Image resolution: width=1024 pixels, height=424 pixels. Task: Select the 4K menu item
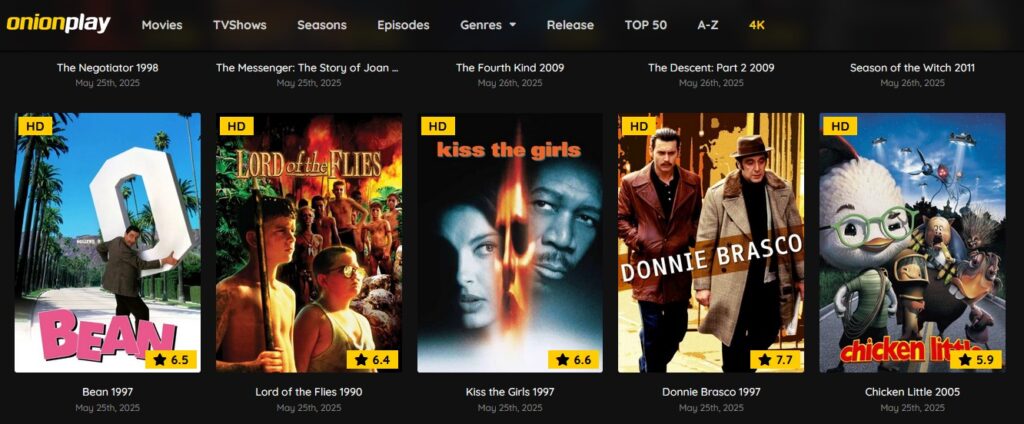tap(757, 25)
